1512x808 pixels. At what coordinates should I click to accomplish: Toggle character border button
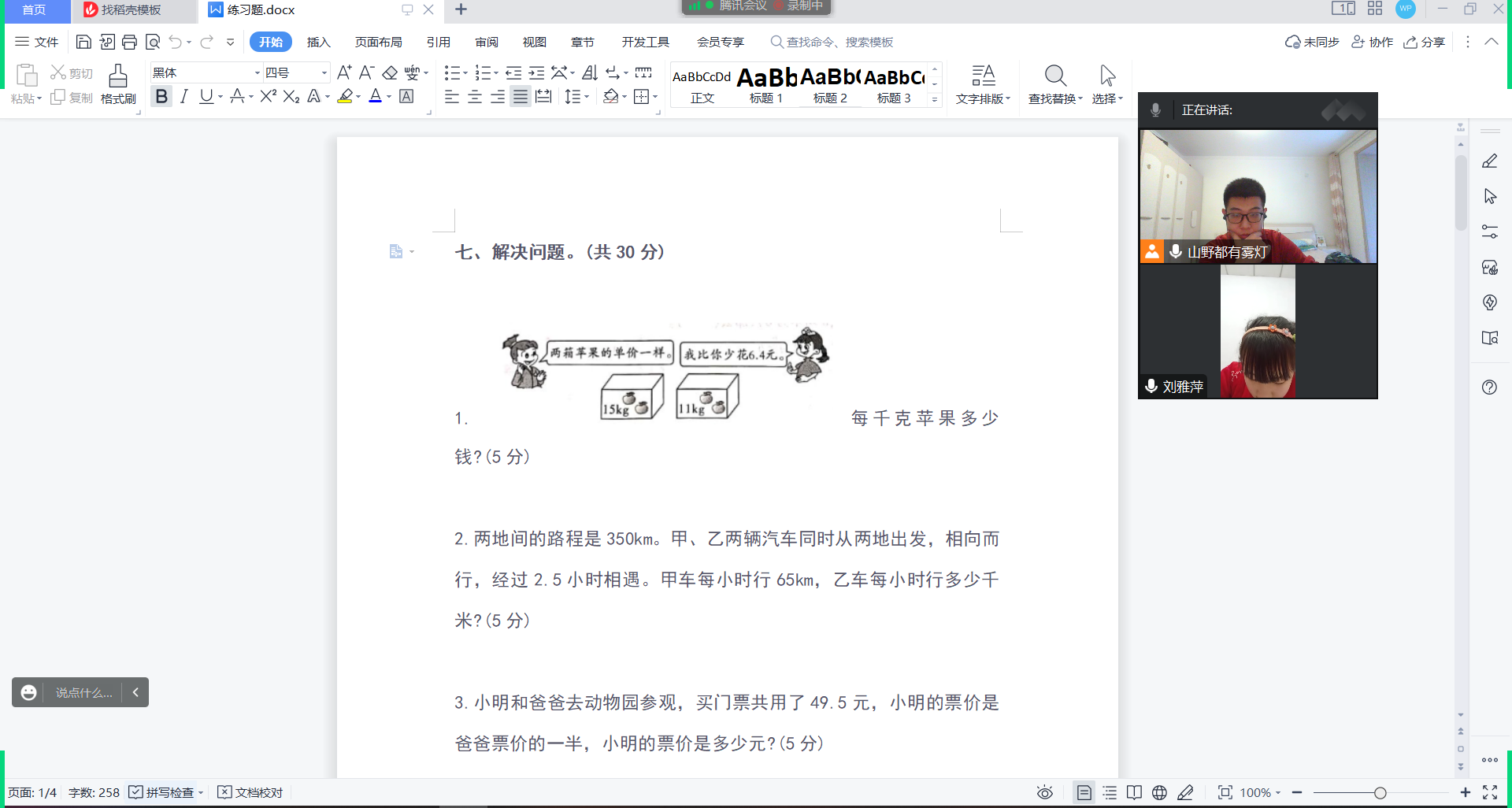[x=406, y=96]
